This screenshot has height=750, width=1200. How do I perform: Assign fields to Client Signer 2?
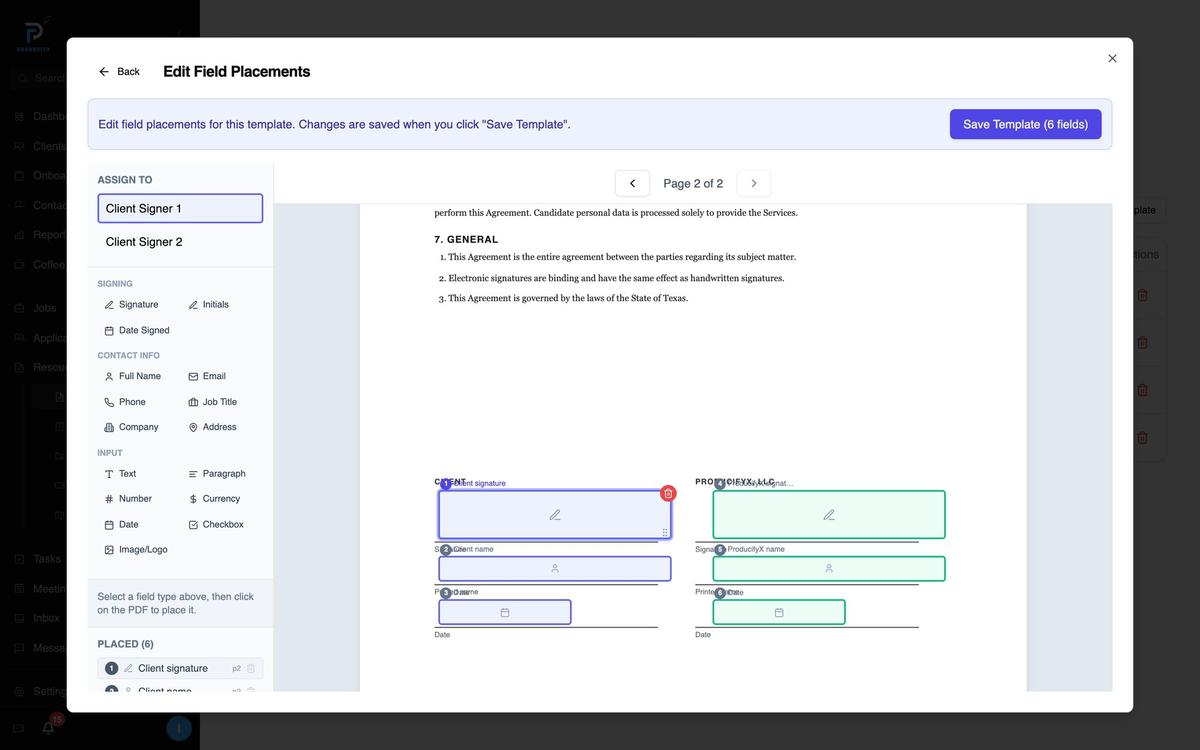(180, 242)
